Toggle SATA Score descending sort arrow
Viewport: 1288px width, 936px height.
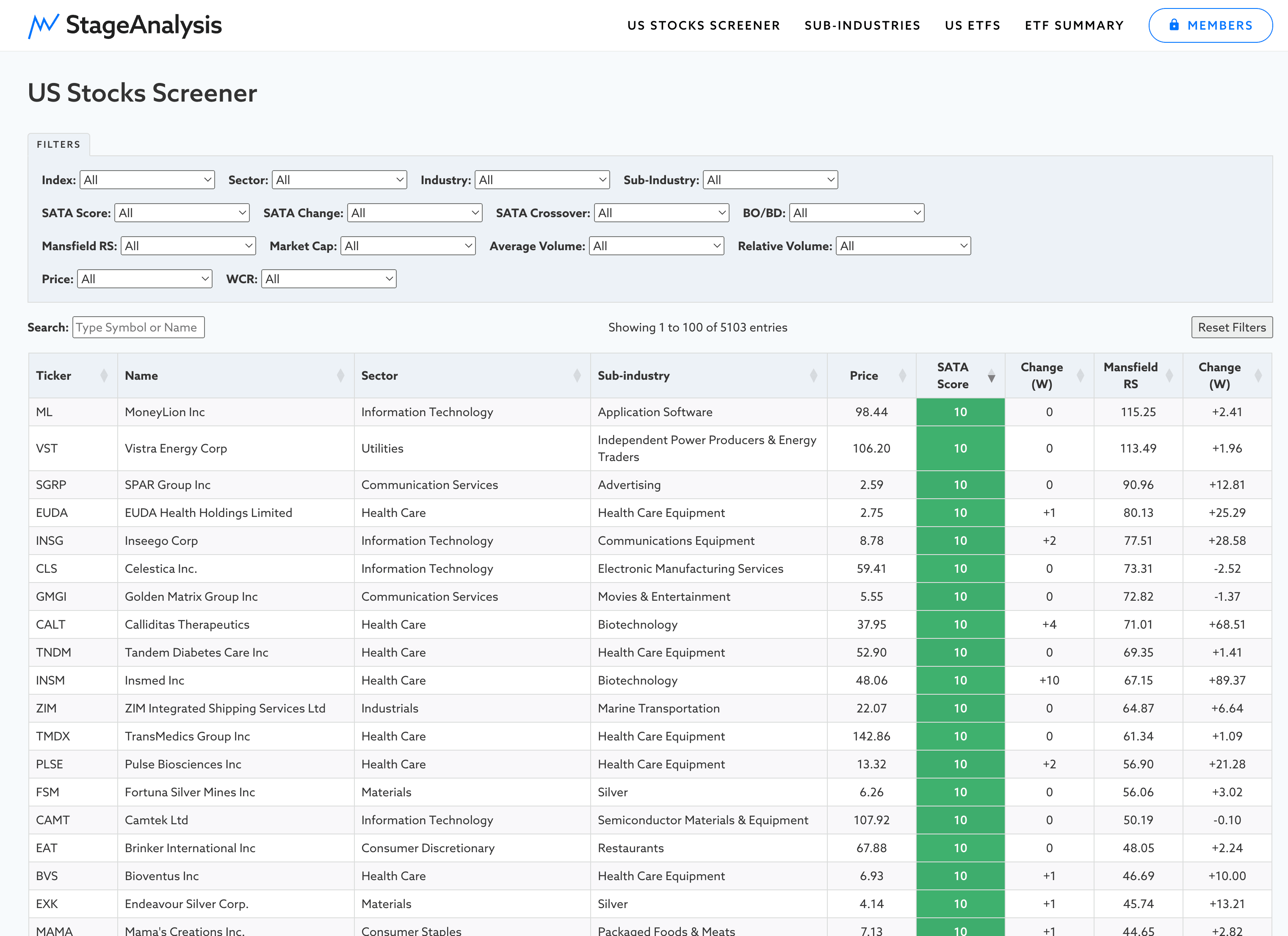992,376
